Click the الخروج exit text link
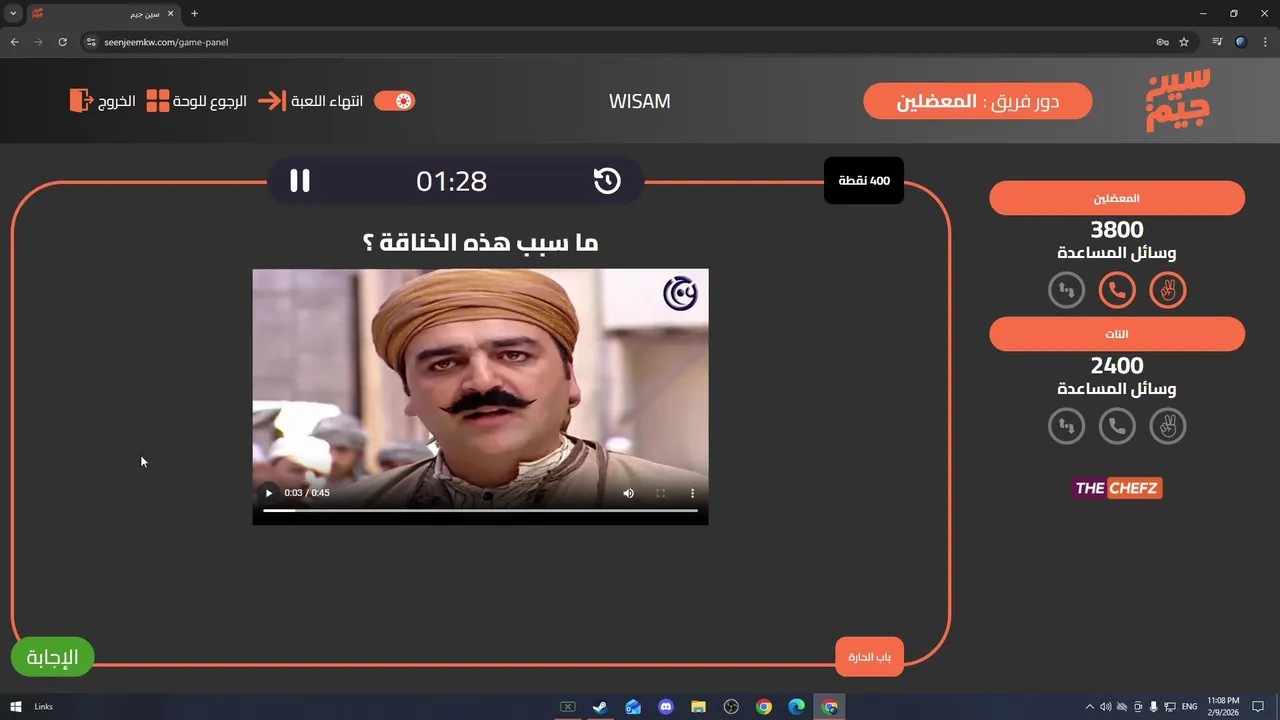This screenshot has width=1280, height=720. 117,102
